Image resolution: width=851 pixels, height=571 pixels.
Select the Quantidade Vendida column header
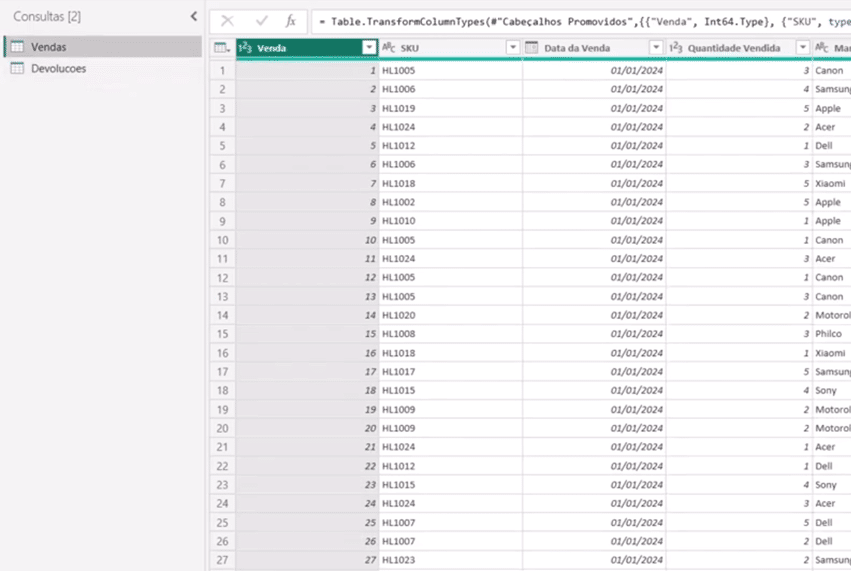[x=739, y=48]
